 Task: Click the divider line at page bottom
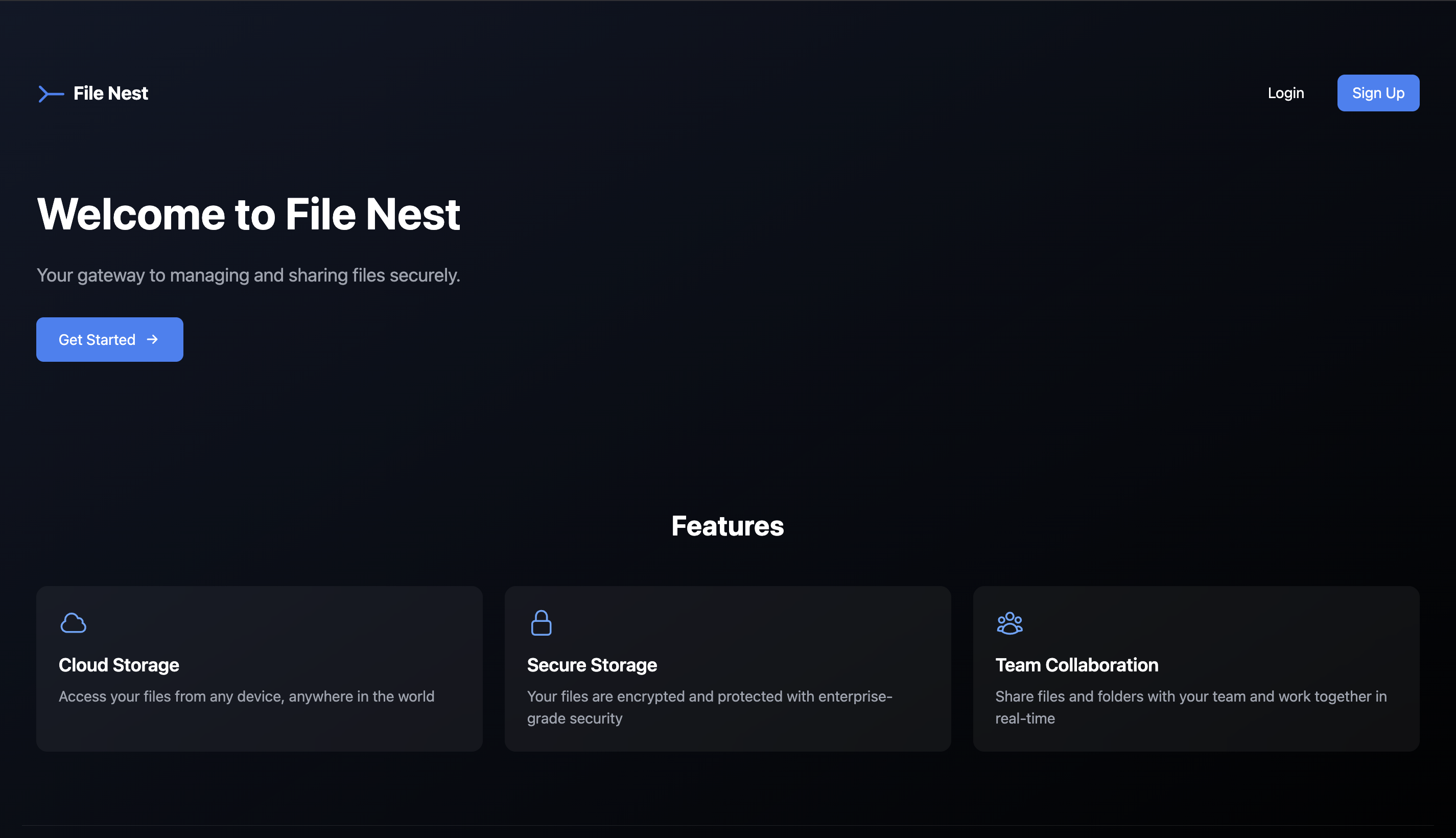click(727, 825)
